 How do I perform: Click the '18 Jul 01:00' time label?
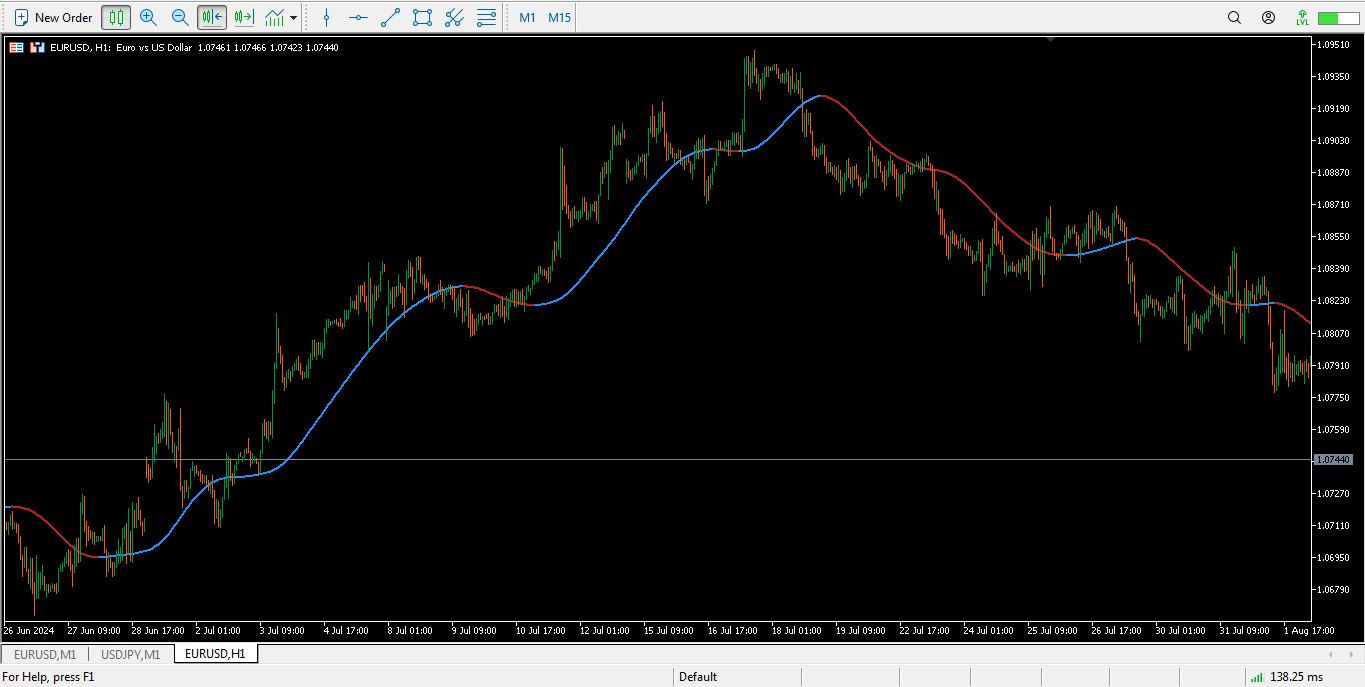click(795, 631)
